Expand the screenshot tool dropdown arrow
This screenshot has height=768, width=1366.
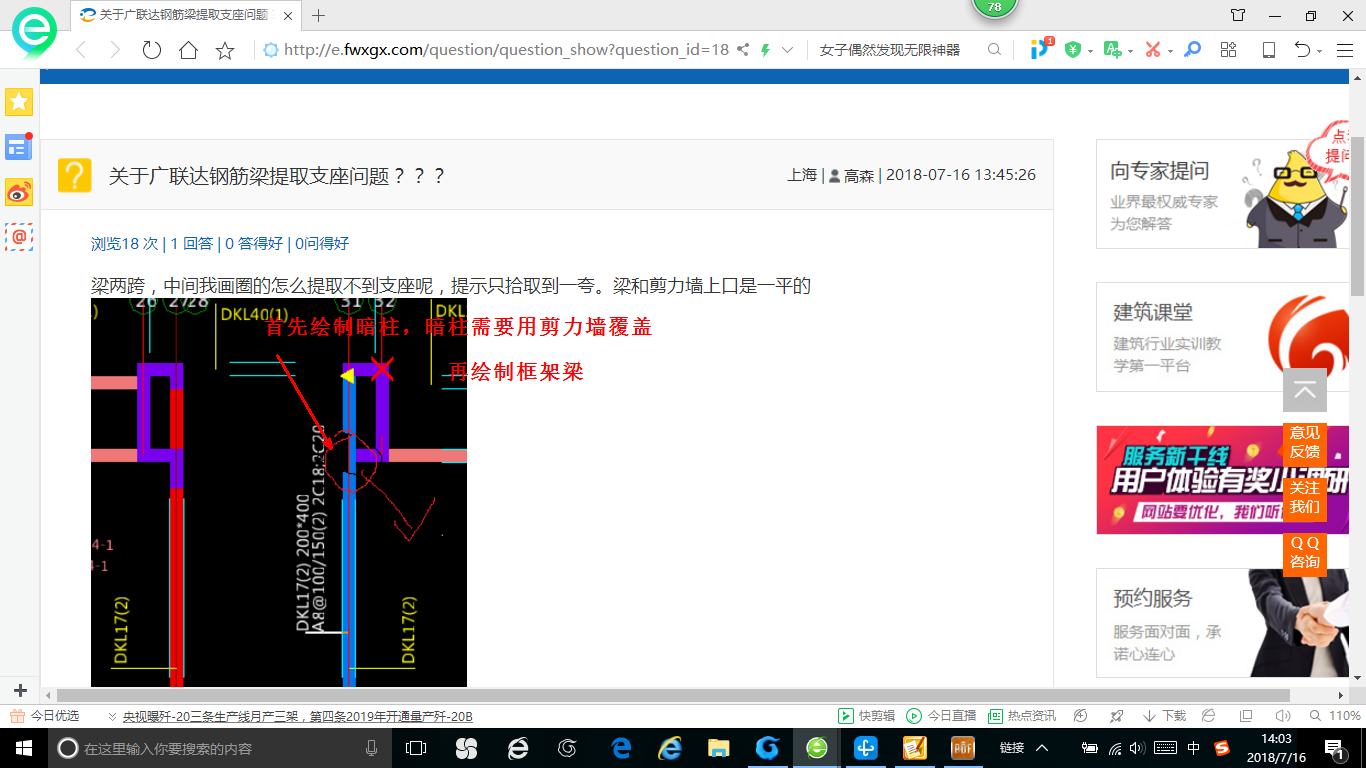(1170, 51)
